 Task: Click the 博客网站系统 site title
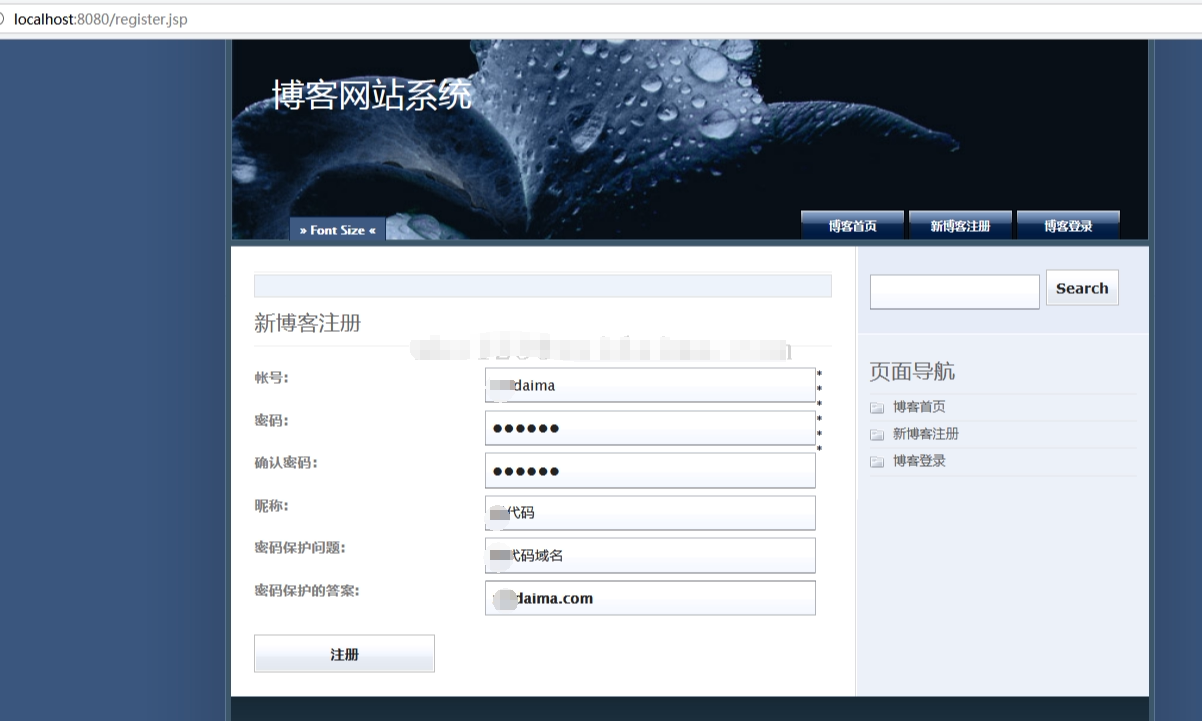[x=372, y=95]
